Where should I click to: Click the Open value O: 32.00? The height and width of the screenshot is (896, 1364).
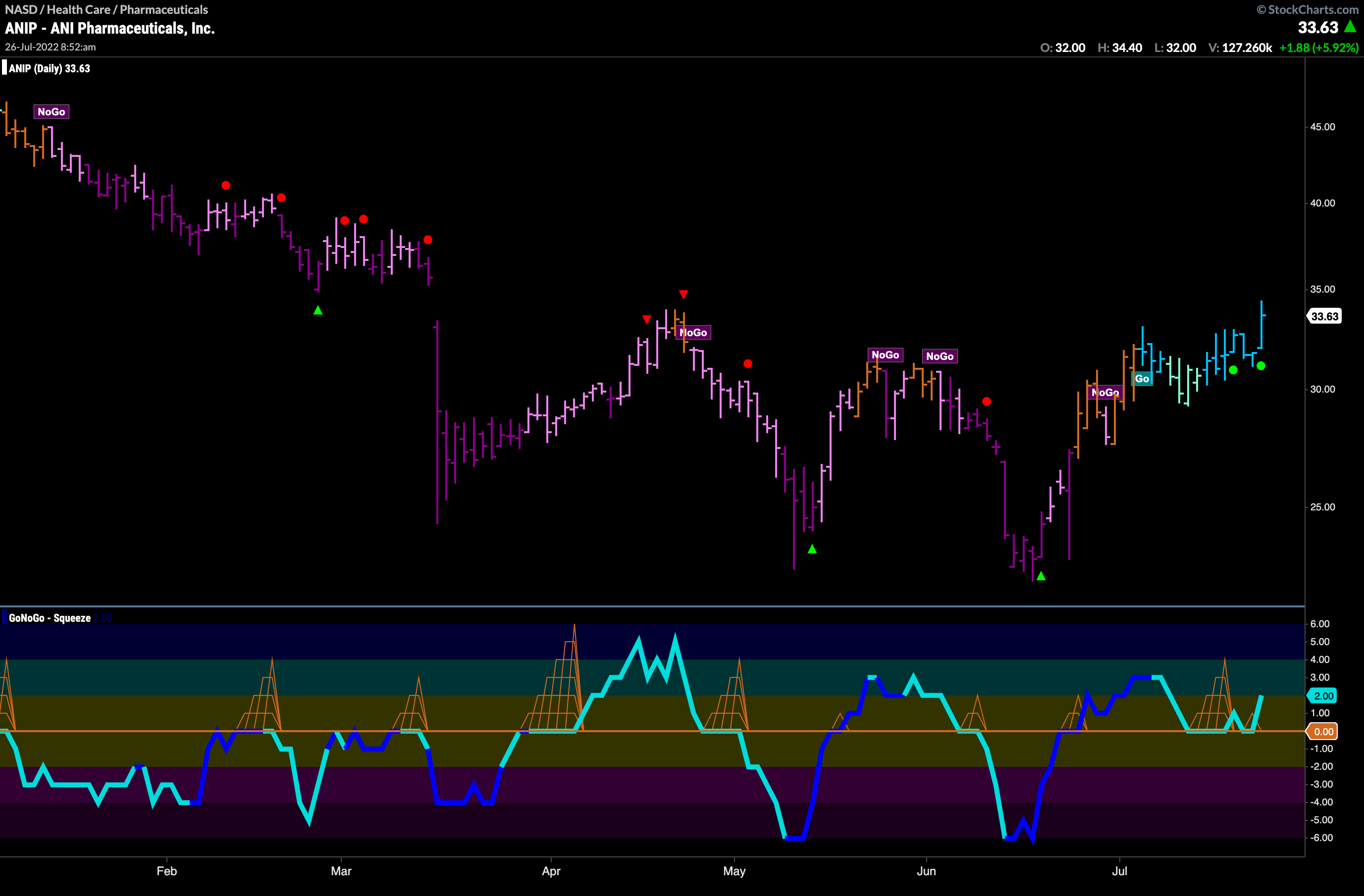pyautogui.click(x=1062, y=48)
